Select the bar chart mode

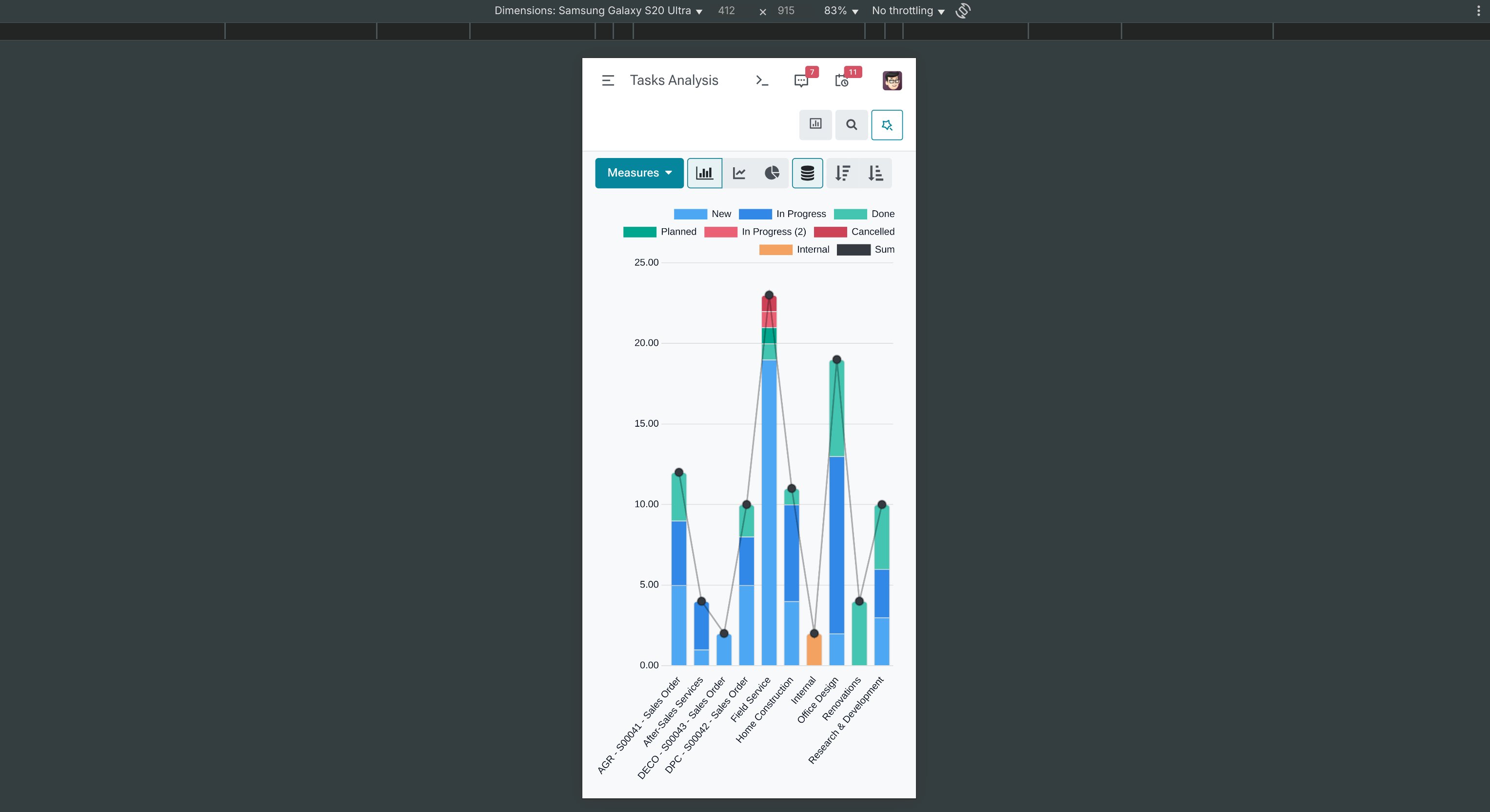tap(704, 173)
